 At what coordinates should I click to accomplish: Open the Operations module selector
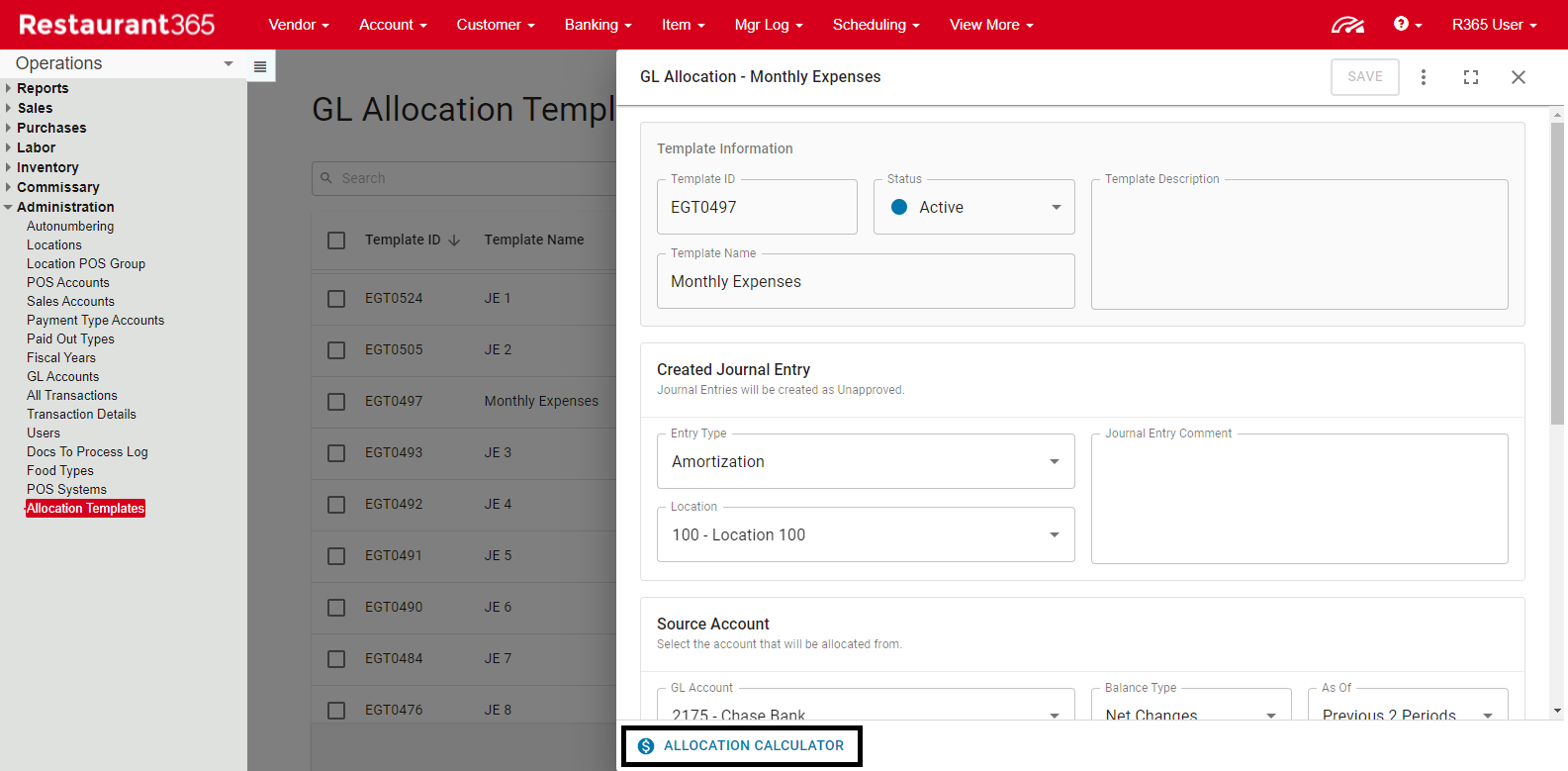coord(124,63)
